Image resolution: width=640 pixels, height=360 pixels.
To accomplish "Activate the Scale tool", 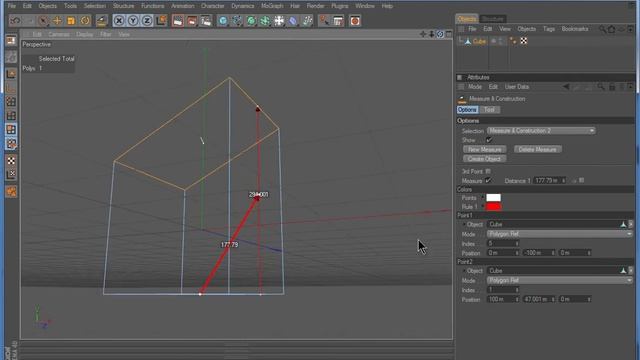I will pyautogui.click(x=71, y=20).
